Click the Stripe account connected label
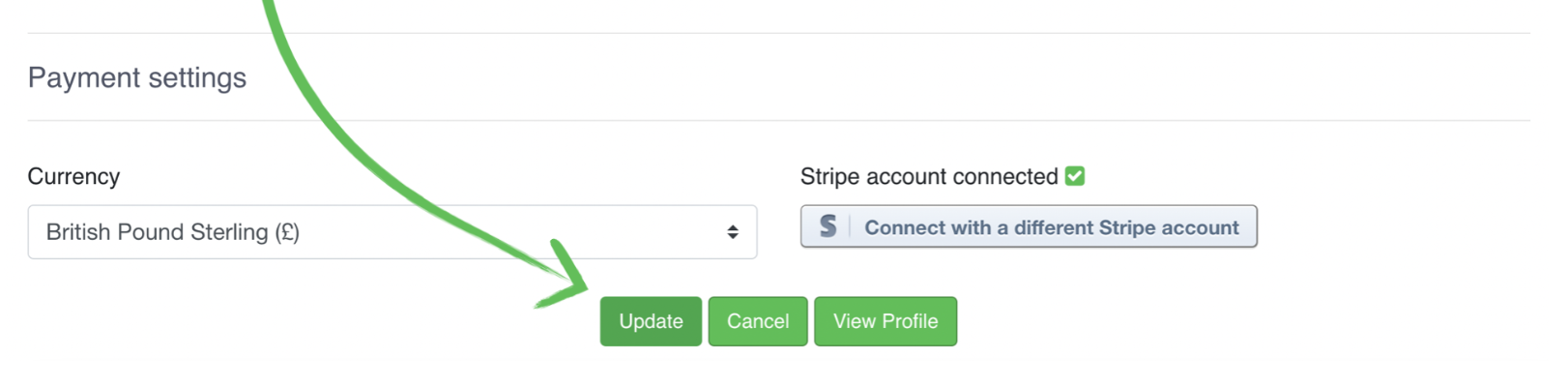This screenshot has width=1568, height=389. (x=929, y=176)
